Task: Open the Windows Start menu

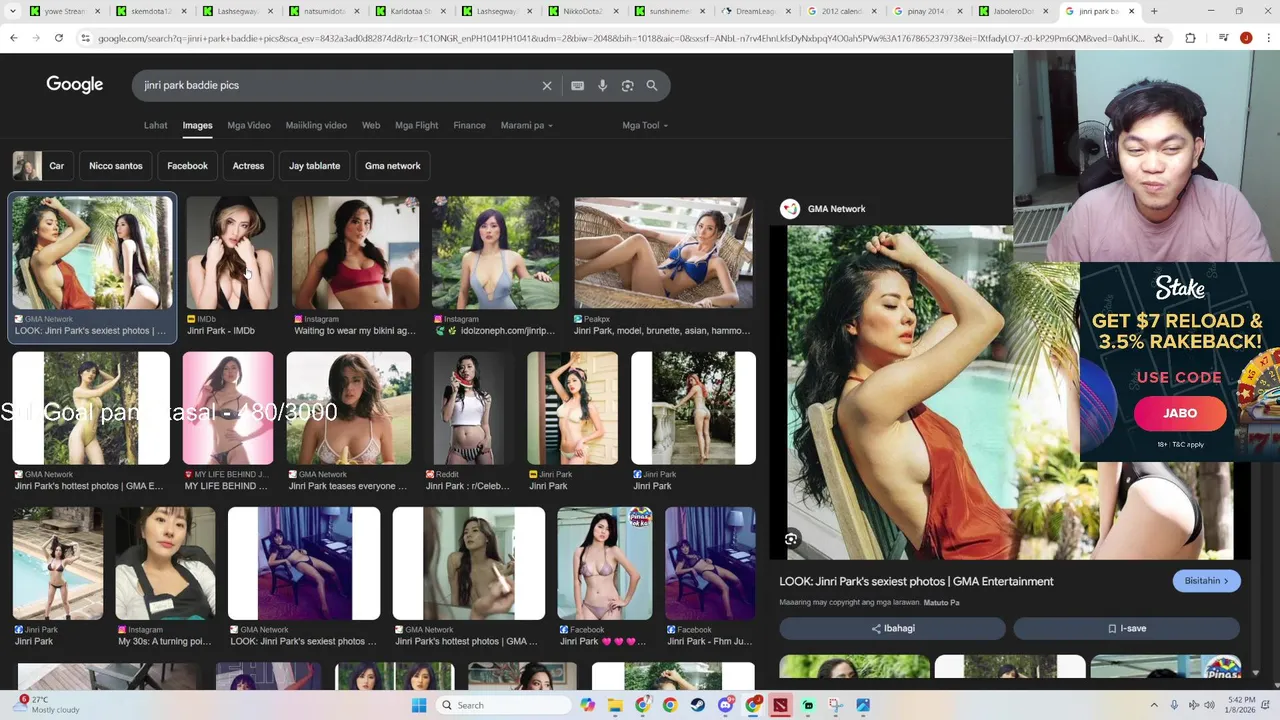Action: pyautogui.click(x=419, y=705)
